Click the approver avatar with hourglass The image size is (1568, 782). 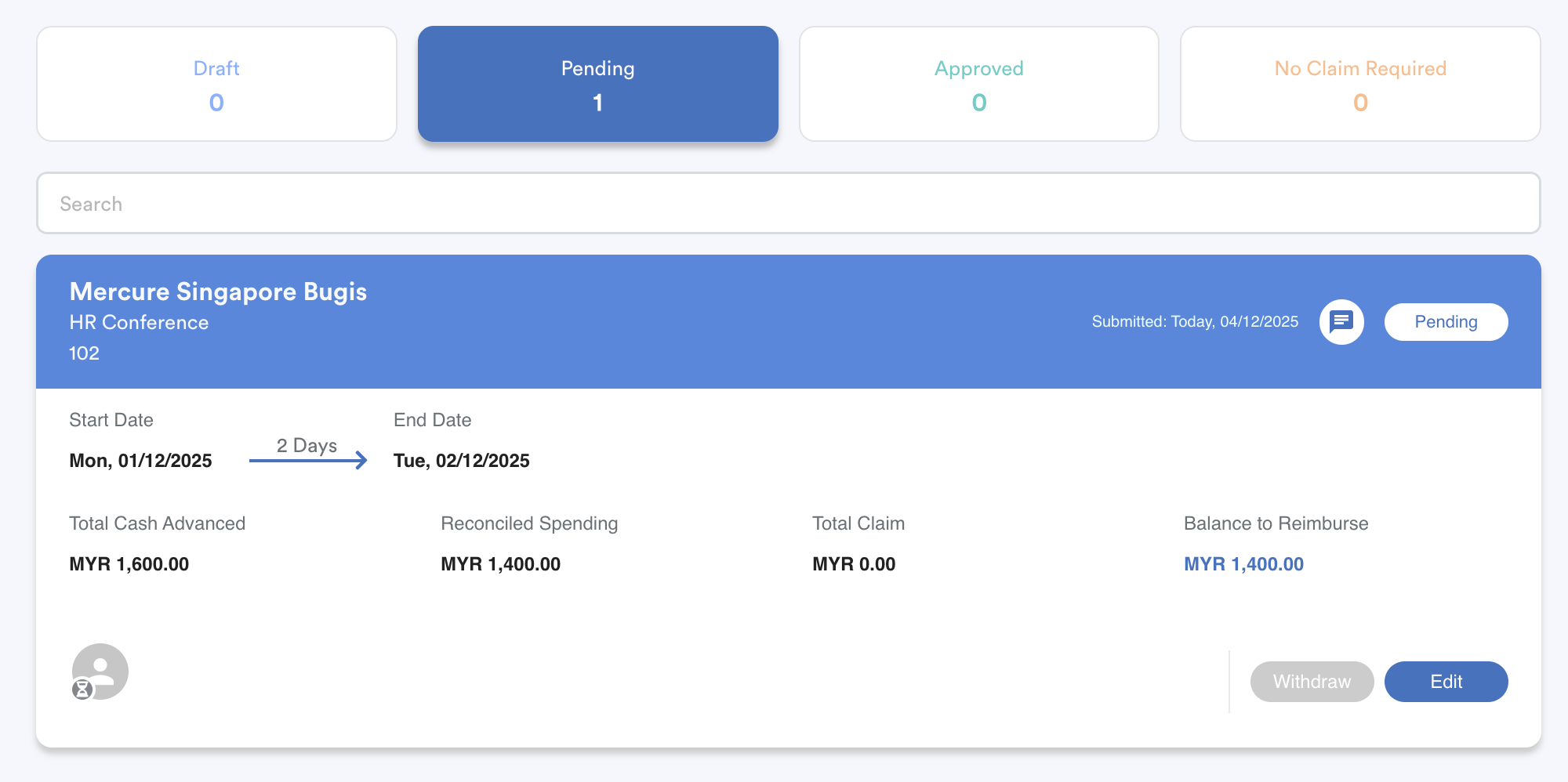click(x=100, y=672)
